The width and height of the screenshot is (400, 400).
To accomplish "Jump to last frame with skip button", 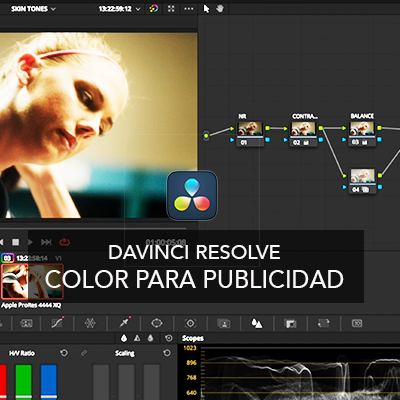I will coord(46,242).
